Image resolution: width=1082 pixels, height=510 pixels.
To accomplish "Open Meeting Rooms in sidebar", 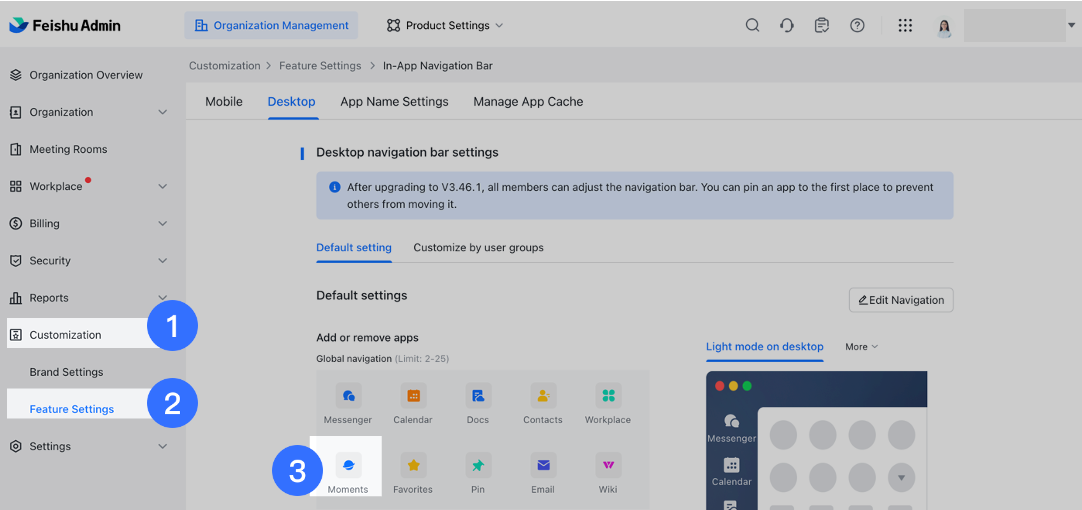I will coord(68,149).
